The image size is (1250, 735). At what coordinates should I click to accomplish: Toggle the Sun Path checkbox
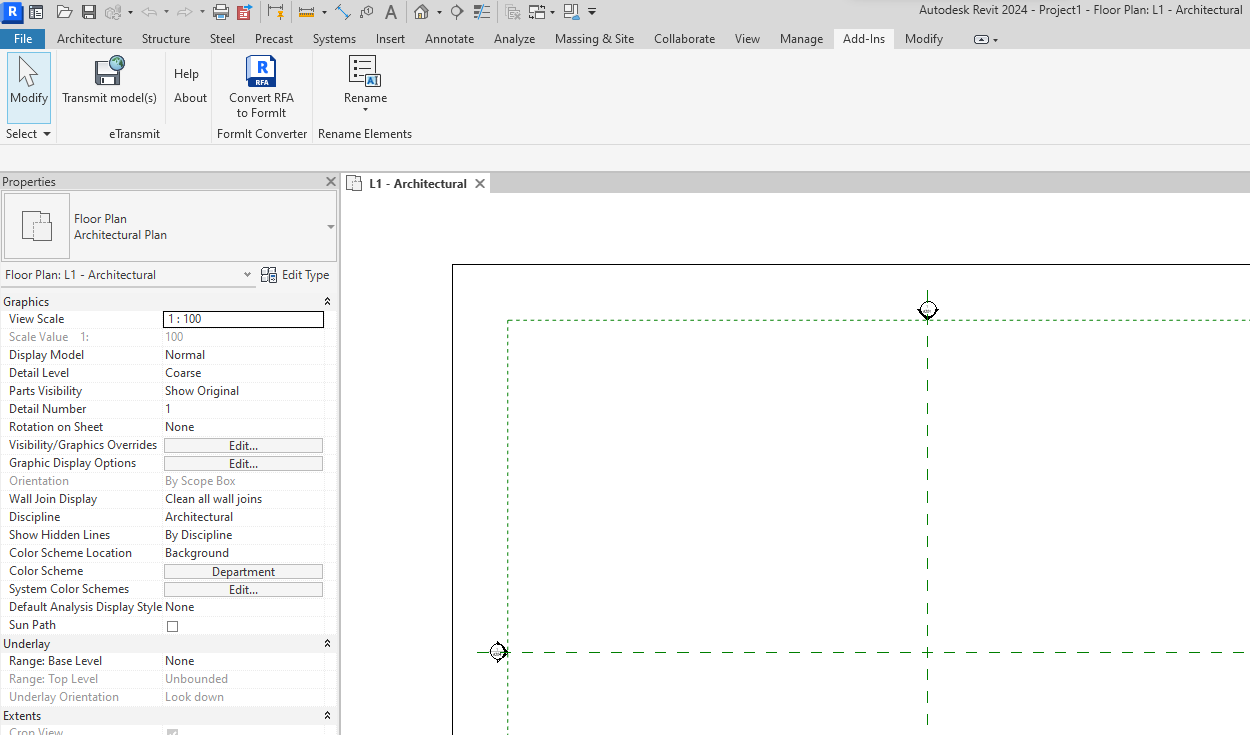tap(172, 626)
